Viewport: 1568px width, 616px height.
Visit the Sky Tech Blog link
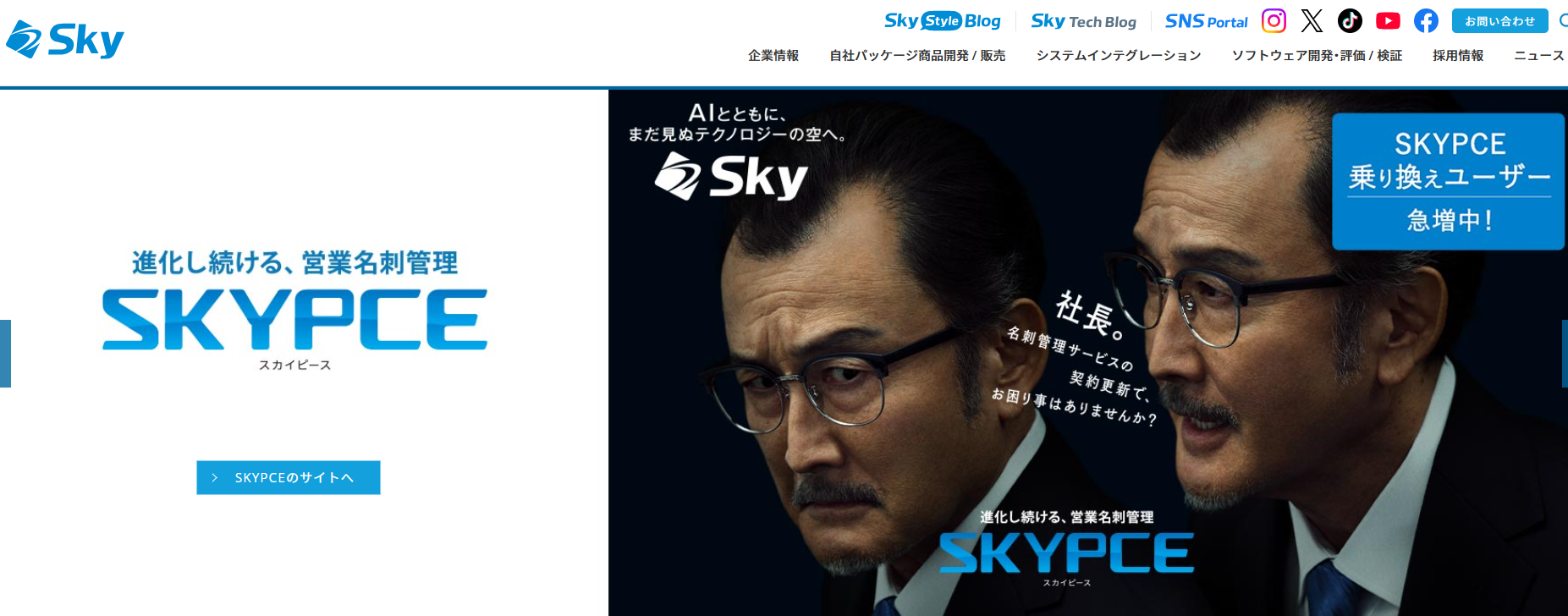tap(1083, 21)
